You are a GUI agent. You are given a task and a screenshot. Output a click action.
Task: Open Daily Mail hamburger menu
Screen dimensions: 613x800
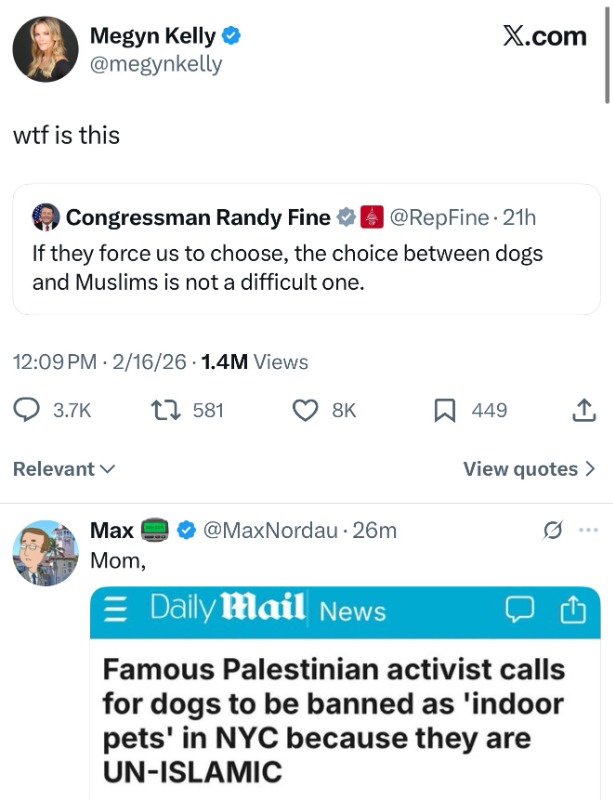coord(112,610)
